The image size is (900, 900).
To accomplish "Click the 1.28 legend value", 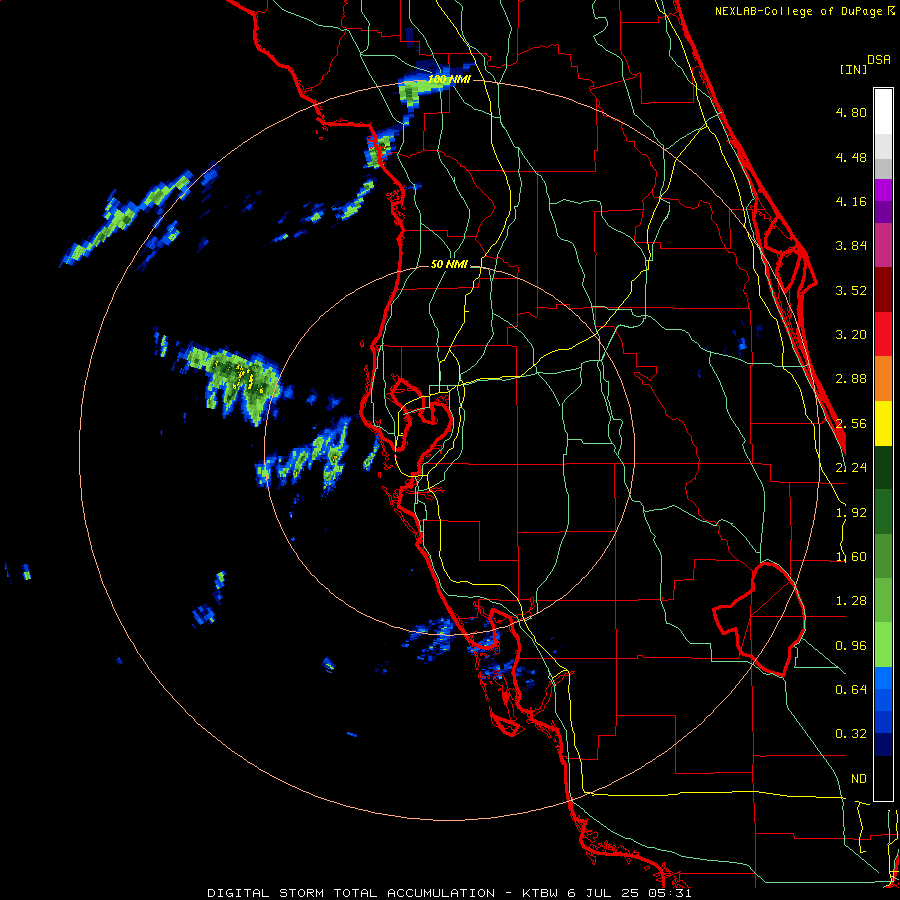I will coord(851,601).
